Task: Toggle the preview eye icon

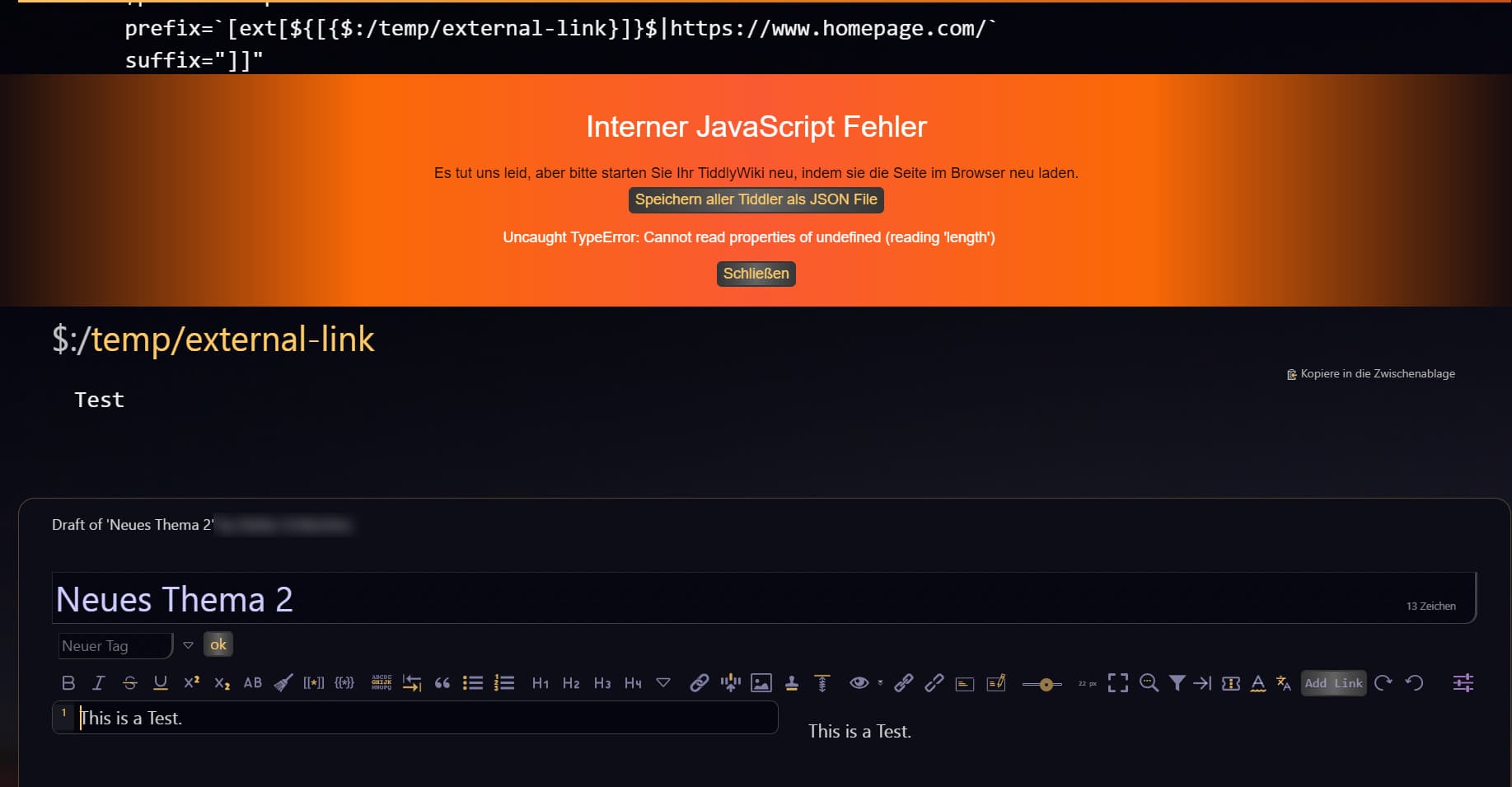Action: [859, 683]
